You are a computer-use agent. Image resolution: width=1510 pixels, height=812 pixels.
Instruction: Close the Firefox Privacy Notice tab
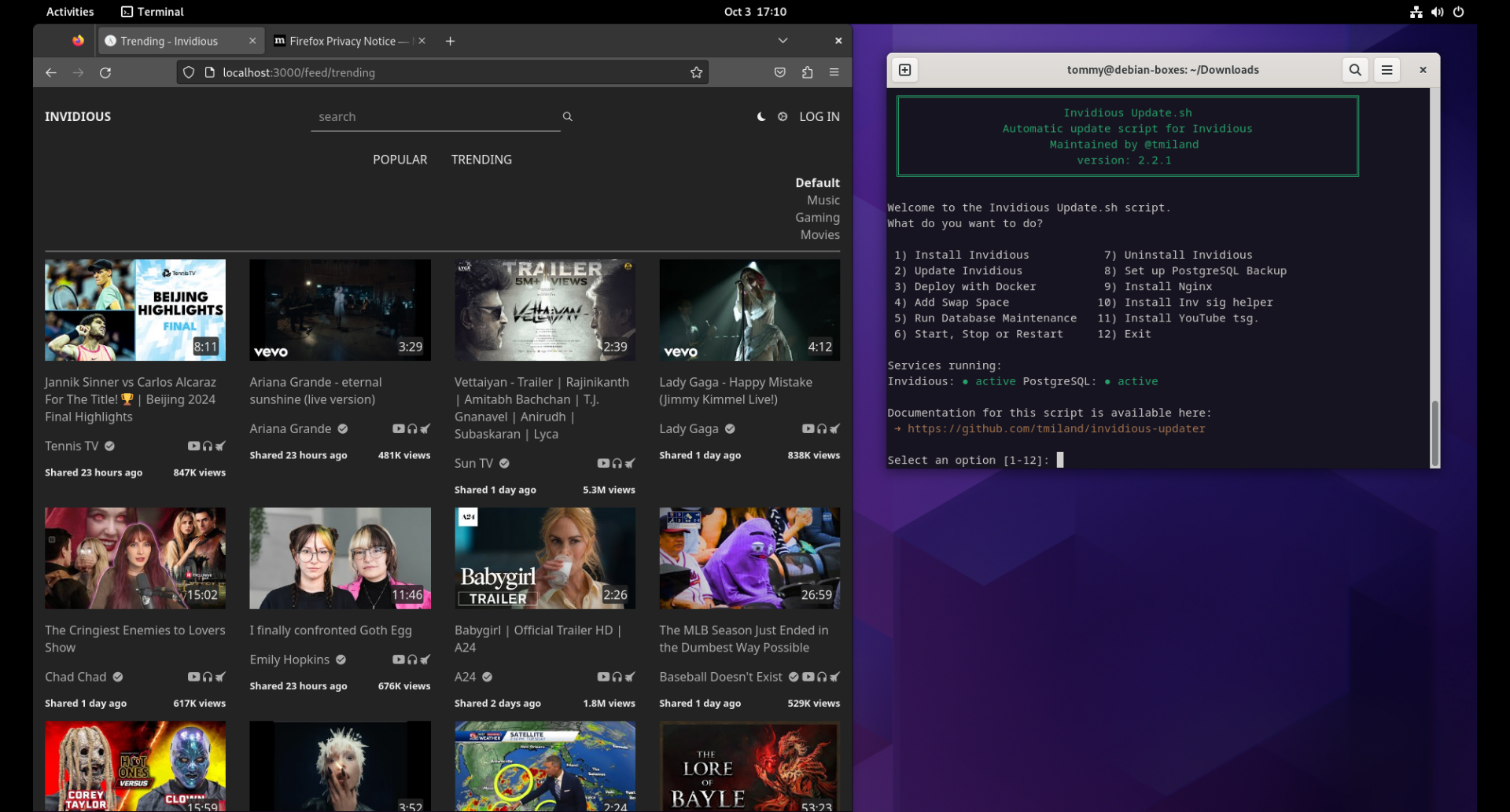[422, 41]
